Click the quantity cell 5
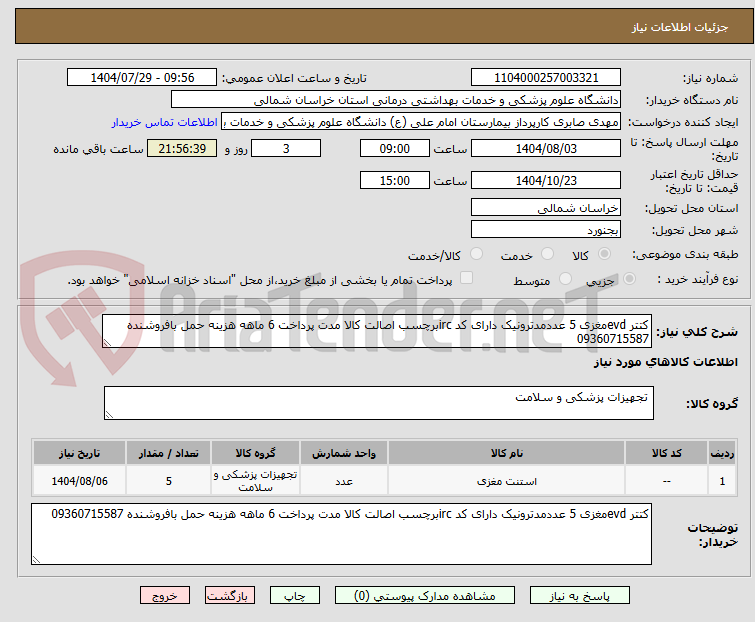The height and width of the screenshot is (622, 755). click(x=169, y=481)
